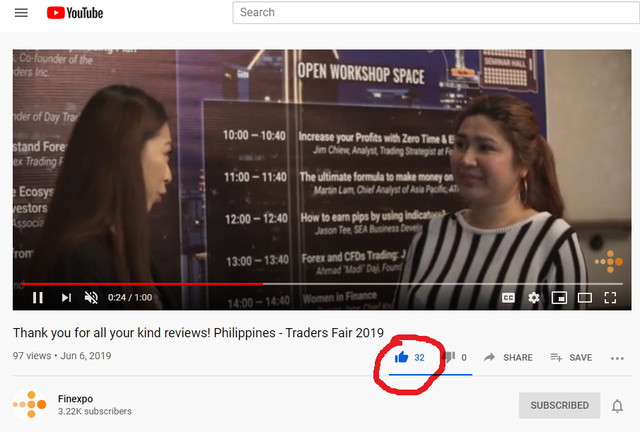Open more actions ellipsis menu

(x=617, y=358)
